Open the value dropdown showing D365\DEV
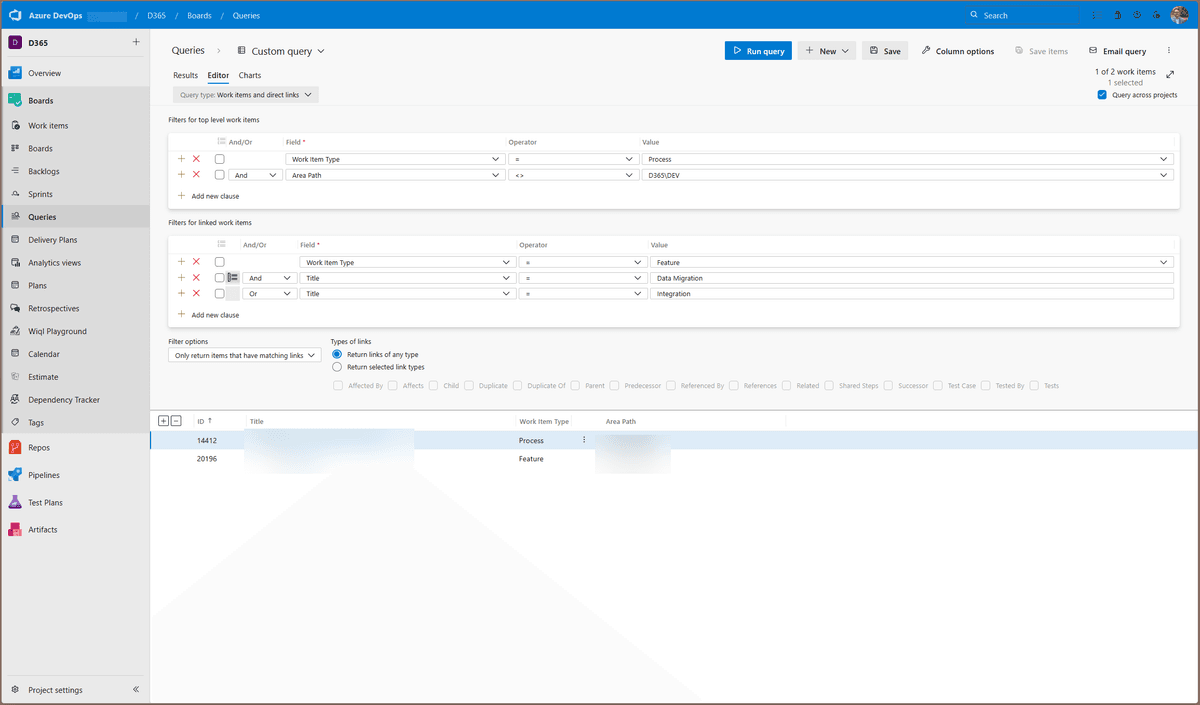This screenshot has height=705, width=1200. [908, 175]
